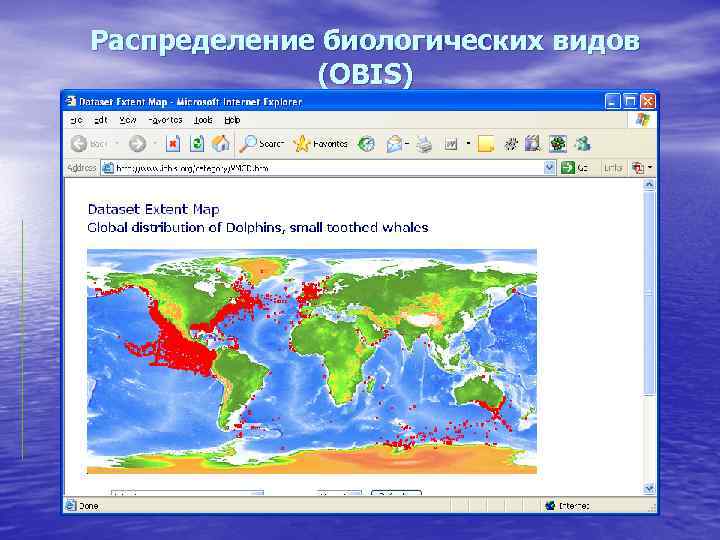Open the Edit menu

(101, 120)
